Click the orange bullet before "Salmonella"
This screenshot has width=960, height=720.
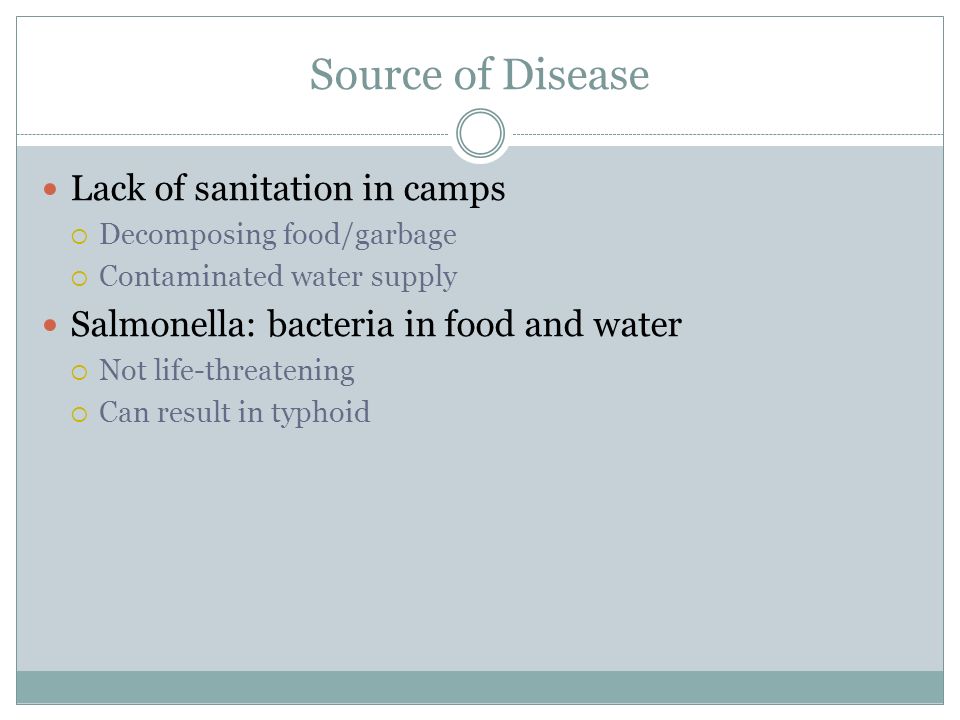(x=50, y=325)
